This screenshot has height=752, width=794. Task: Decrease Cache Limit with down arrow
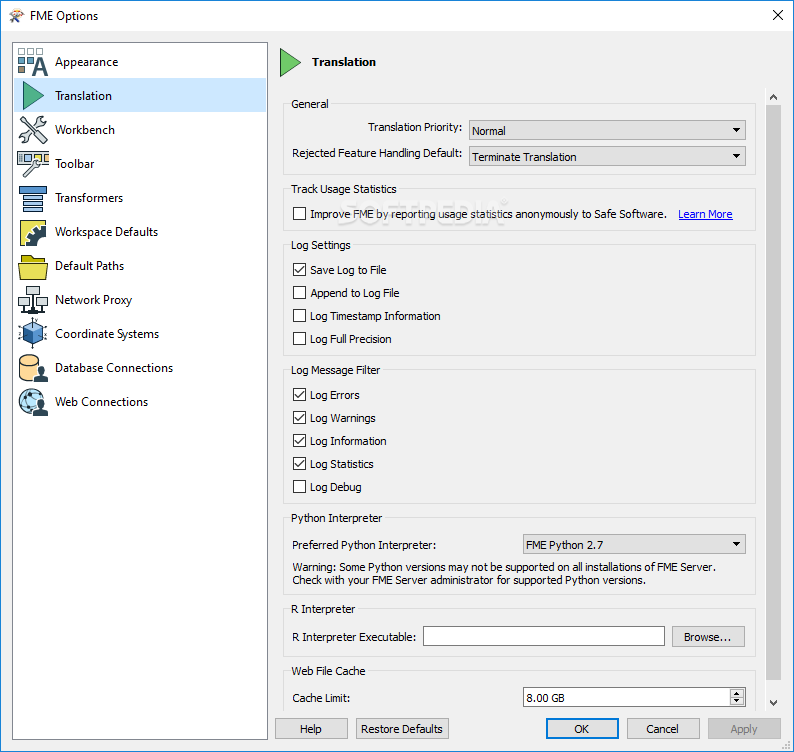[x=737, y=702]
